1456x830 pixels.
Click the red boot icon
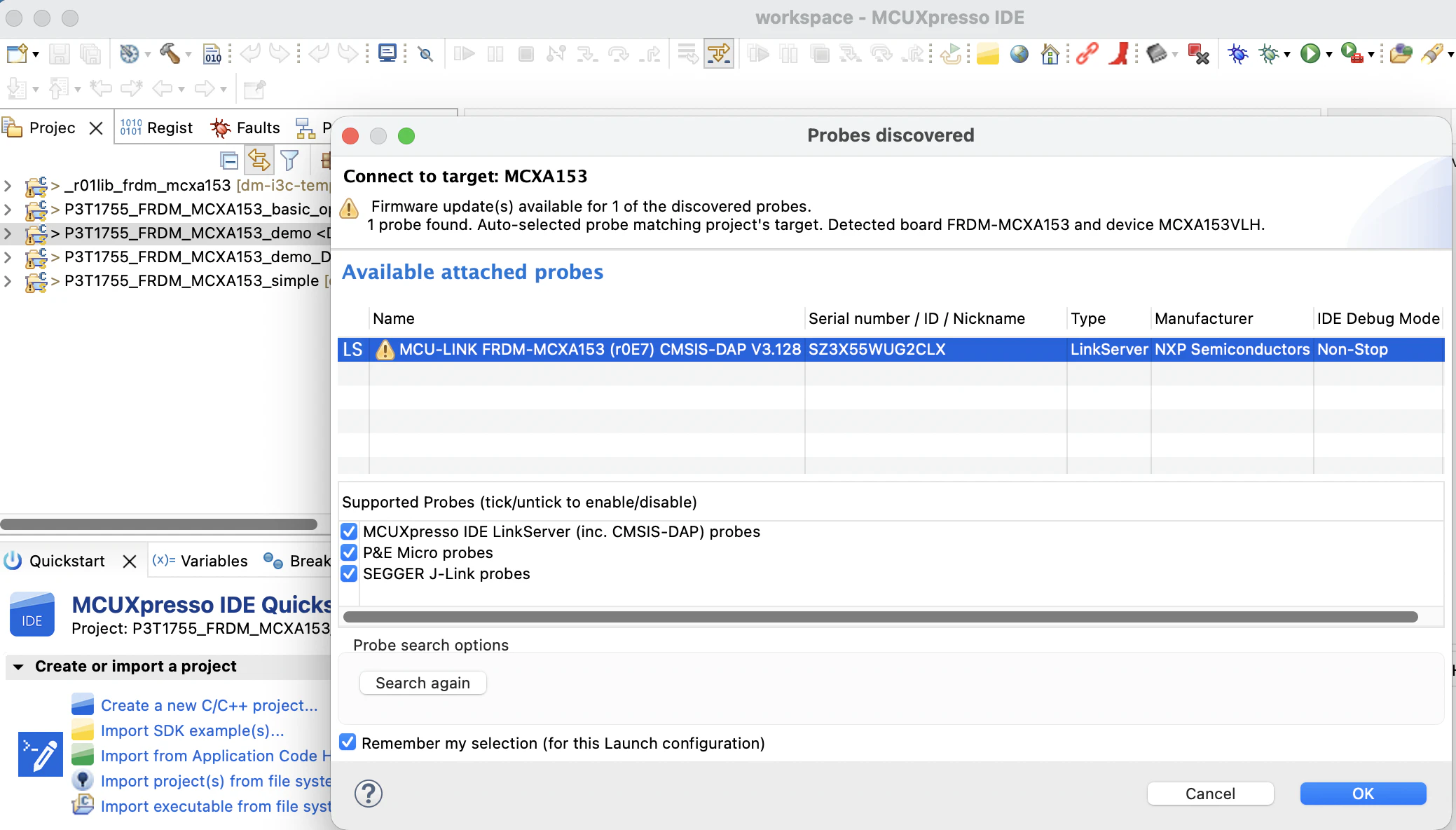pos(1119,53)
